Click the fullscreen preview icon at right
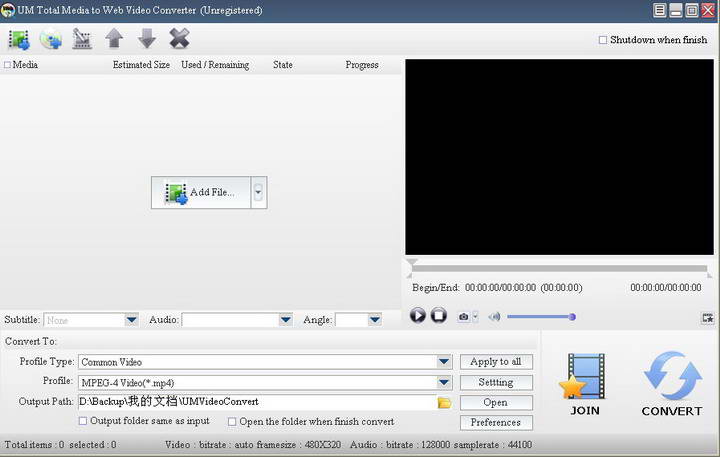This screenshot has height=457, width=720. (x=708, y=317)
